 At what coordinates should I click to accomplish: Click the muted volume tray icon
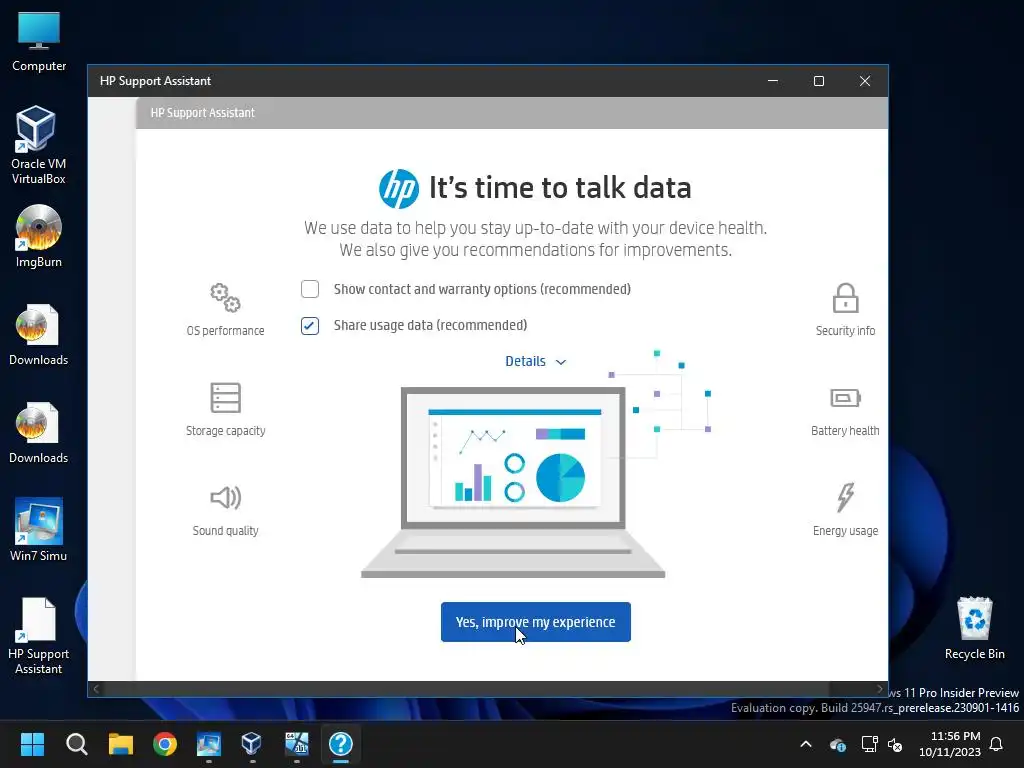(895, 744)
